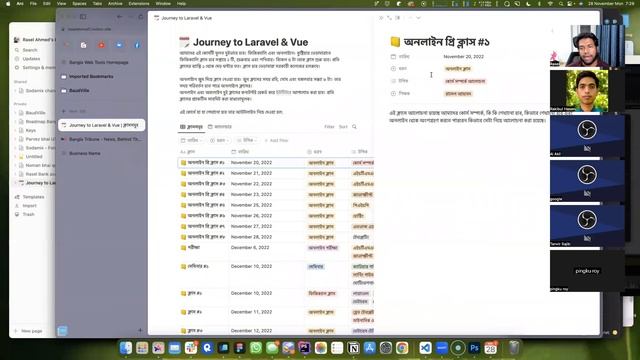Open Templates in the Notion app sidebar
Image resolution: width=640 pixels, height=360 pixels.
click(x=33, y=197)
